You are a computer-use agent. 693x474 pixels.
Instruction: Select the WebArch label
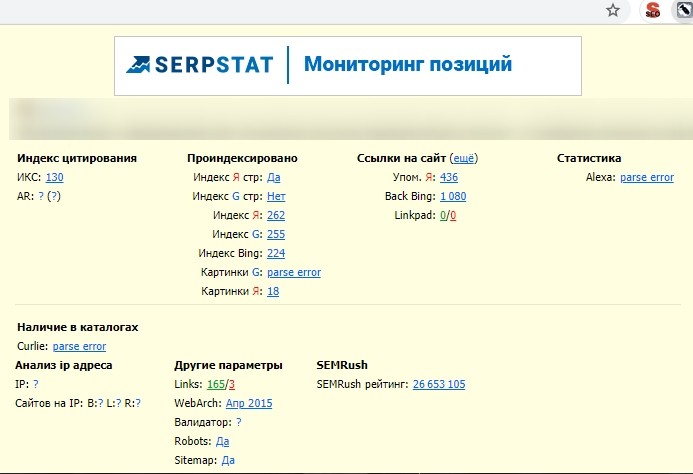click(x=198, y=403)
